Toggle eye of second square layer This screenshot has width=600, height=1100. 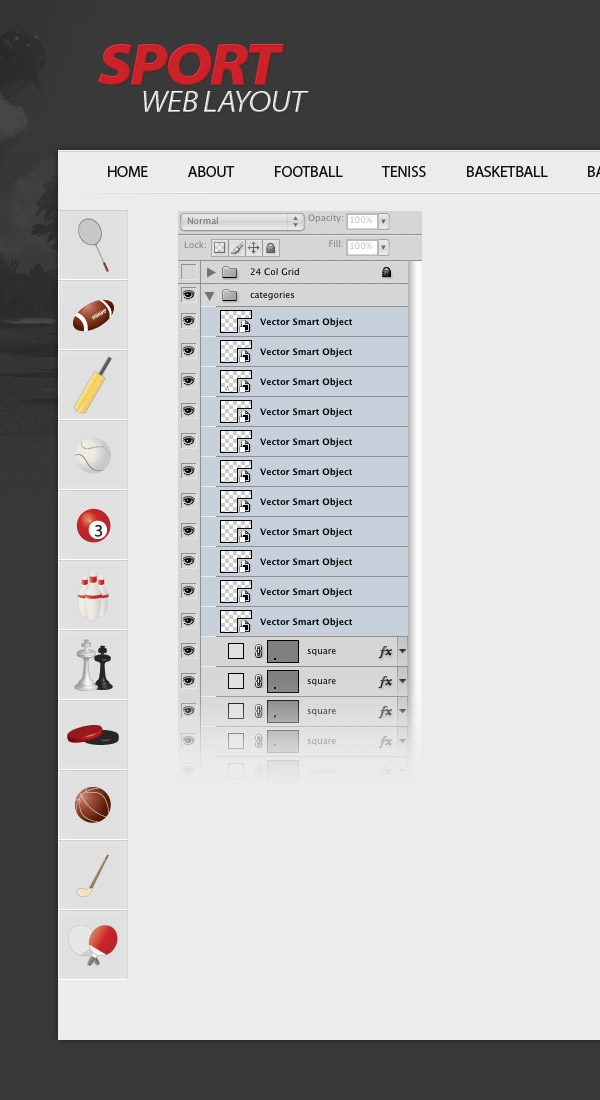coord(189,680)
